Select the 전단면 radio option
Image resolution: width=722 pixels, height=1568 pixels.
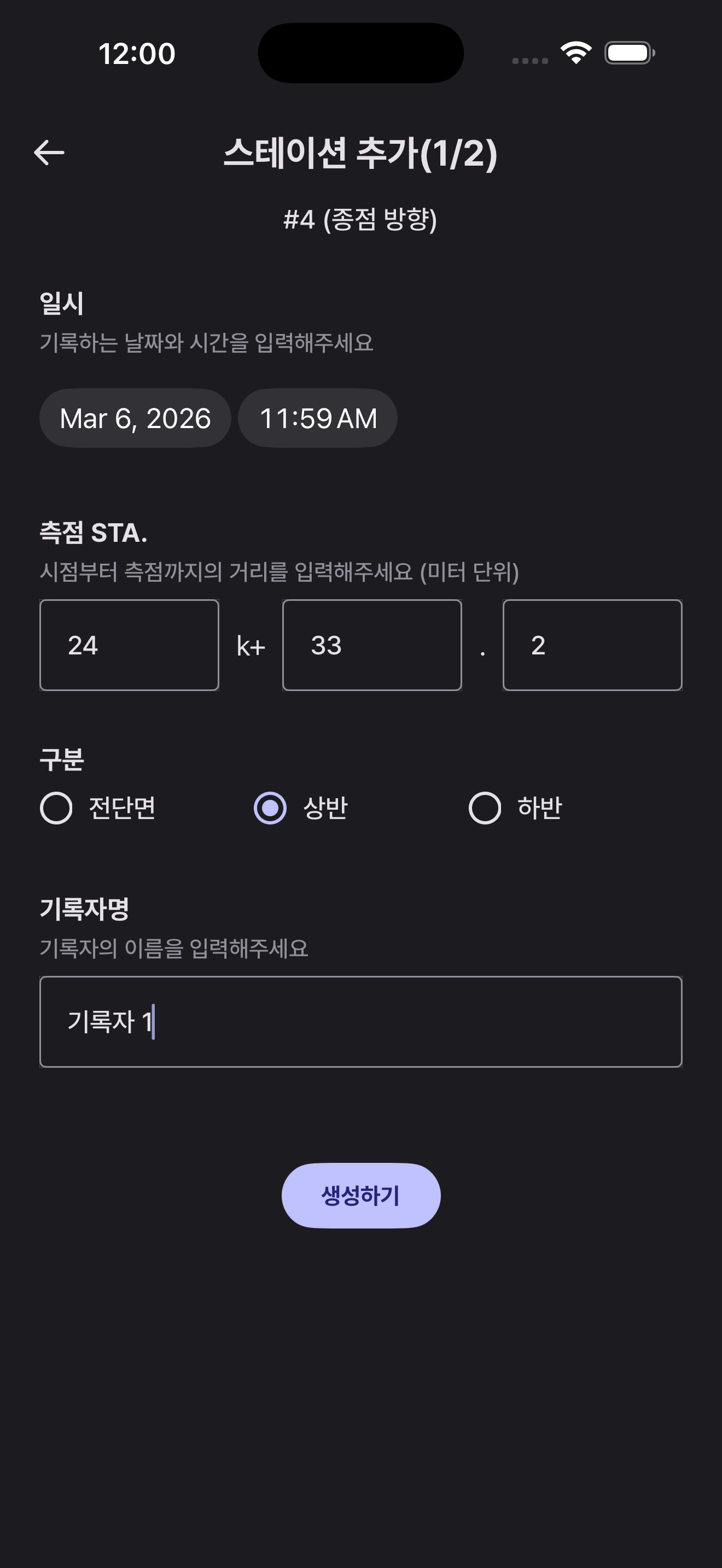[x=57, y=808]
